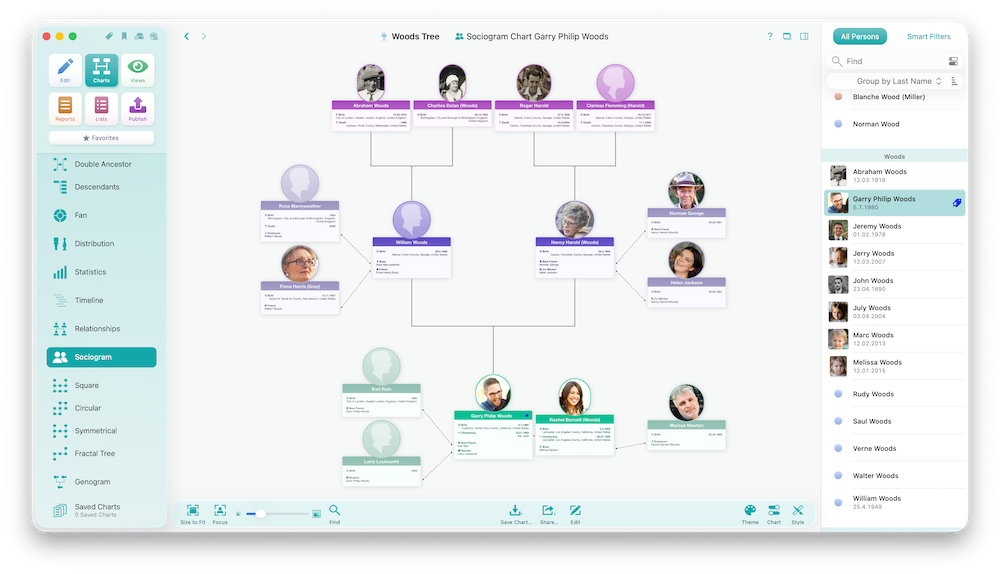This screenshot has width=1000, height=574.
Task: Open the Theme palette icon
Action: pyautogui.click(x=750, y=511)
